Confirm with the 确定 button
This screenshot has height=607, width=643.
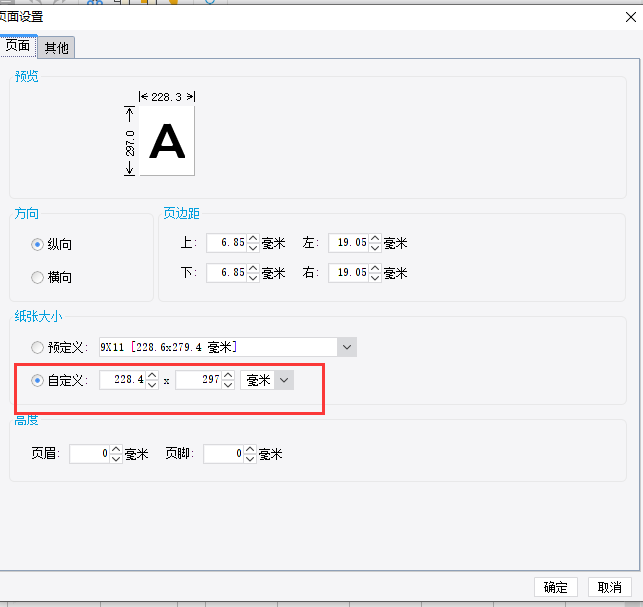(x=556, y=587)
